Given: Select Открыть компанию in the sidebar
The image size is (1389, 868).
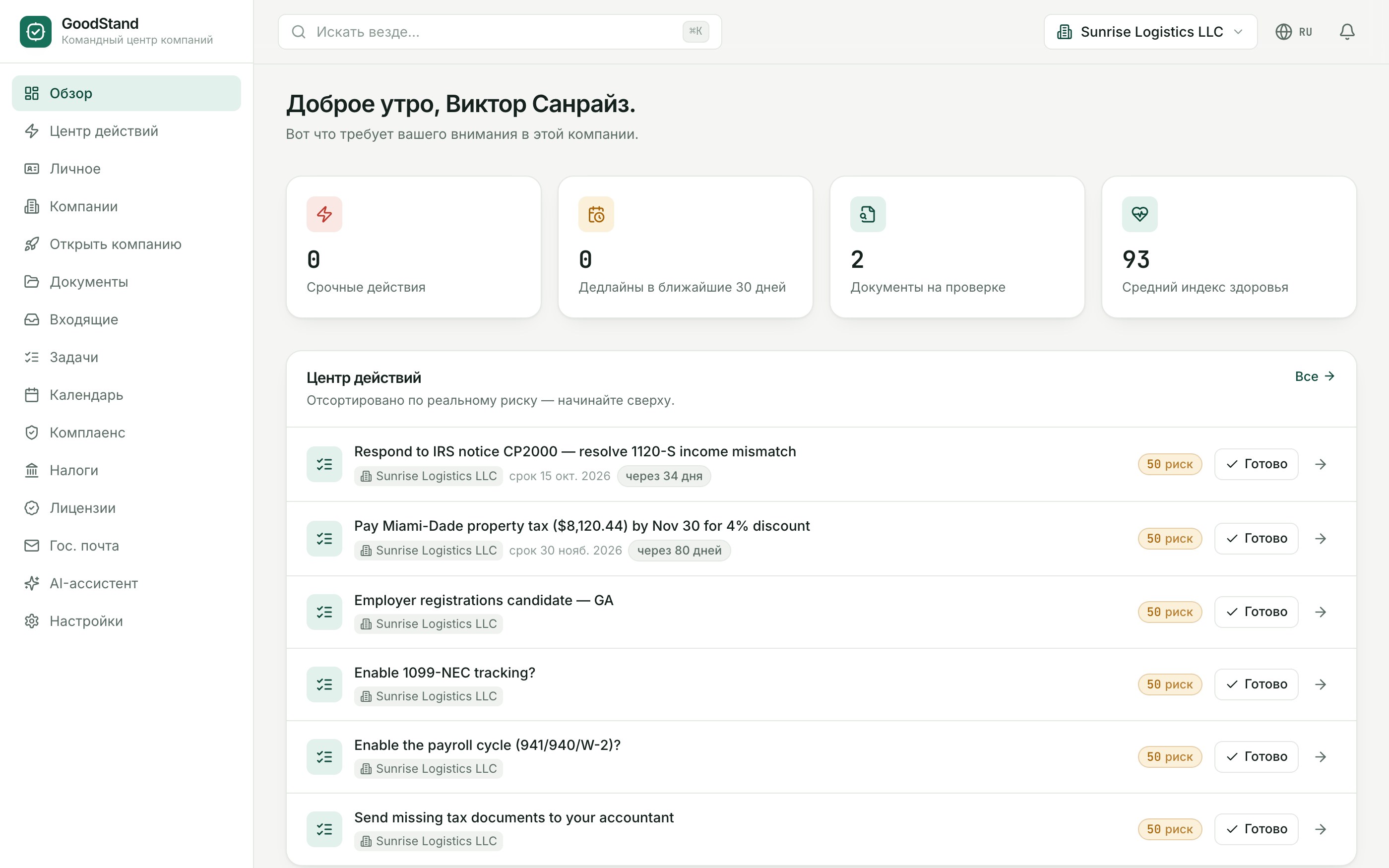Looking at the screenshot, I should click(x=126, y=244).
